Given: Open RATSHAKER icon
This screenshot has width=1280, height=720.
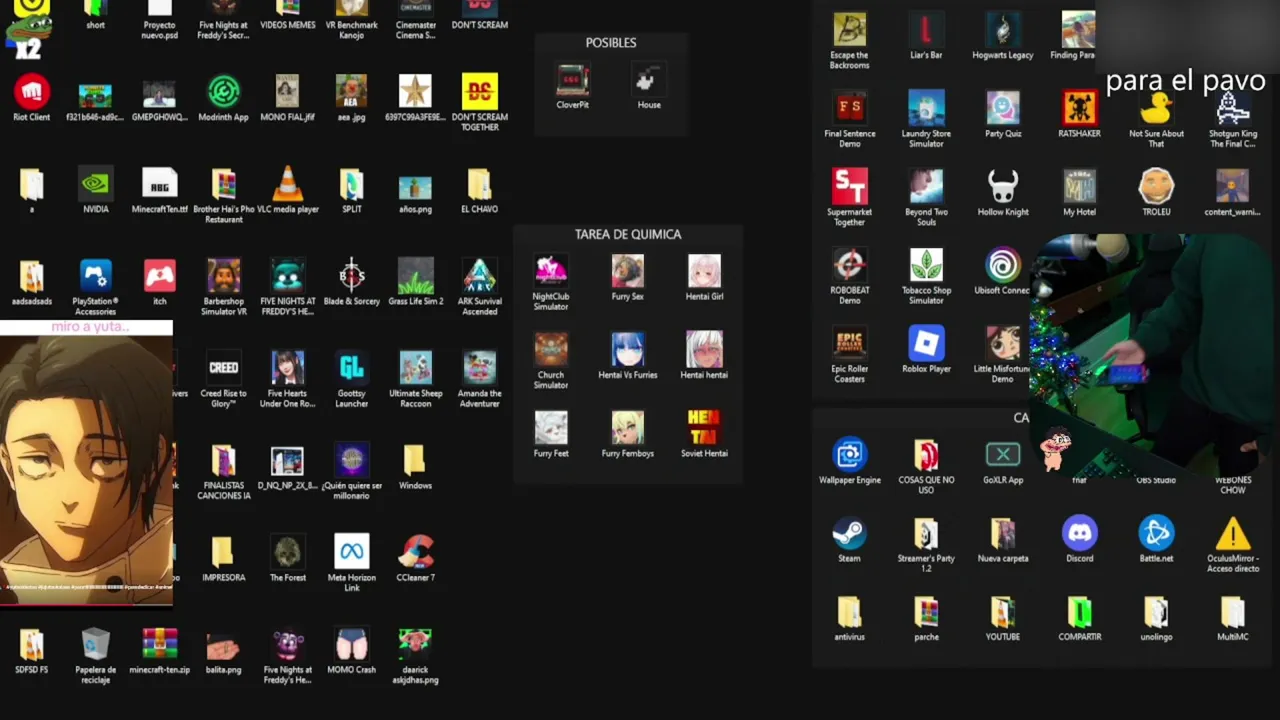Looking at the screenshot, I should [1079, 108].
